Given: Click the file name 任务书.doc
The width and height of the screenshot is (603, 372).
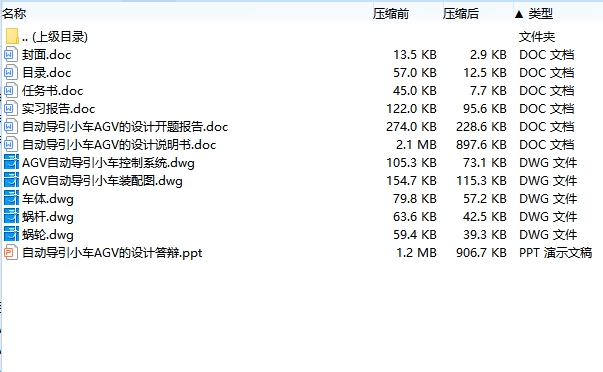Looking at the screenshot, I should pos(53,91).
